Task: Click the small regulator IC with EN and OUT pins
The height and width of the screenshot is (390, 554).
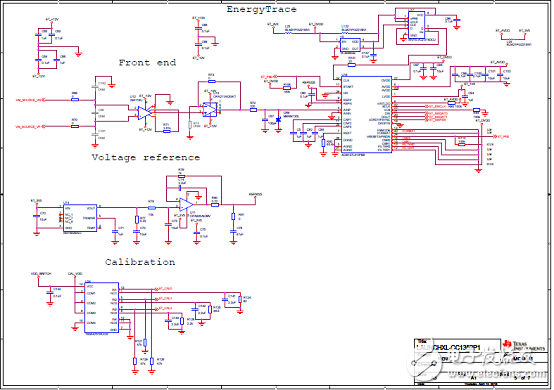Action: point(350,45)
